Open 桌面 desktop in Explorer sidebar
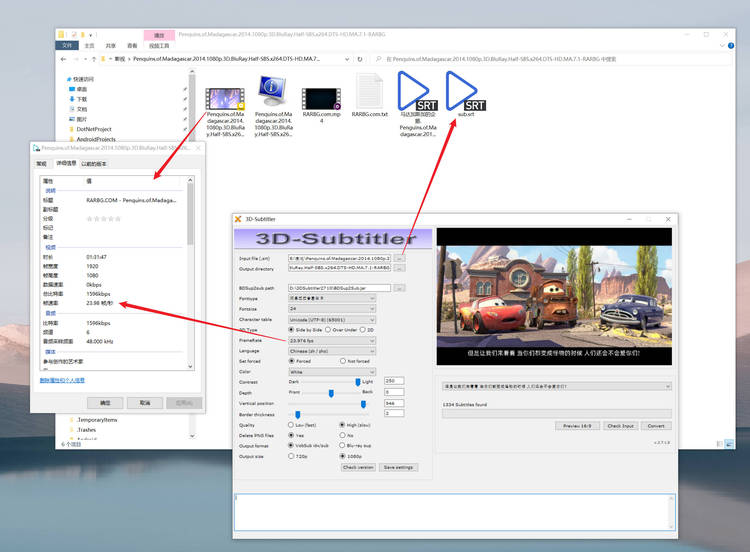The width and height of the screenshot is (750, 552). click(x=78, y=89)
